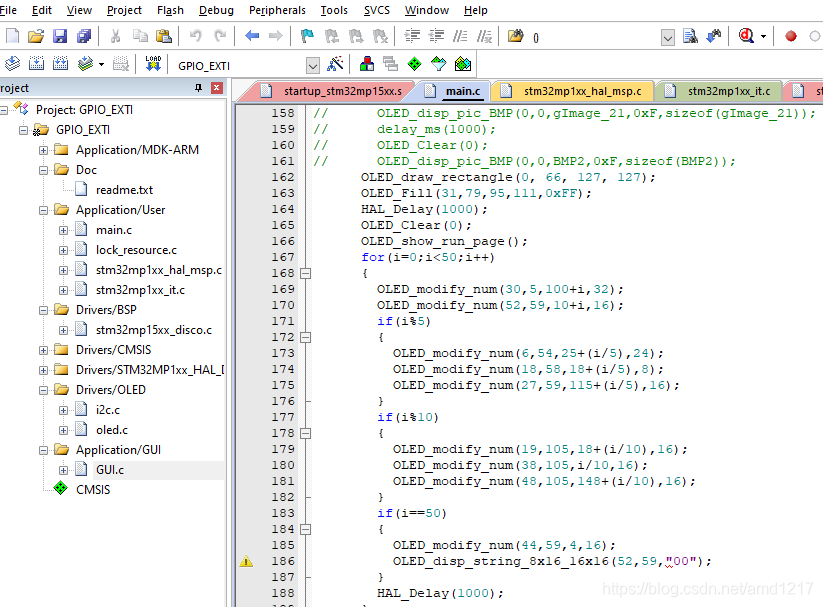The width and height of the screenshot is (823, 607).
Task: Open the Tools menu
Action: [x=334, y=10]
